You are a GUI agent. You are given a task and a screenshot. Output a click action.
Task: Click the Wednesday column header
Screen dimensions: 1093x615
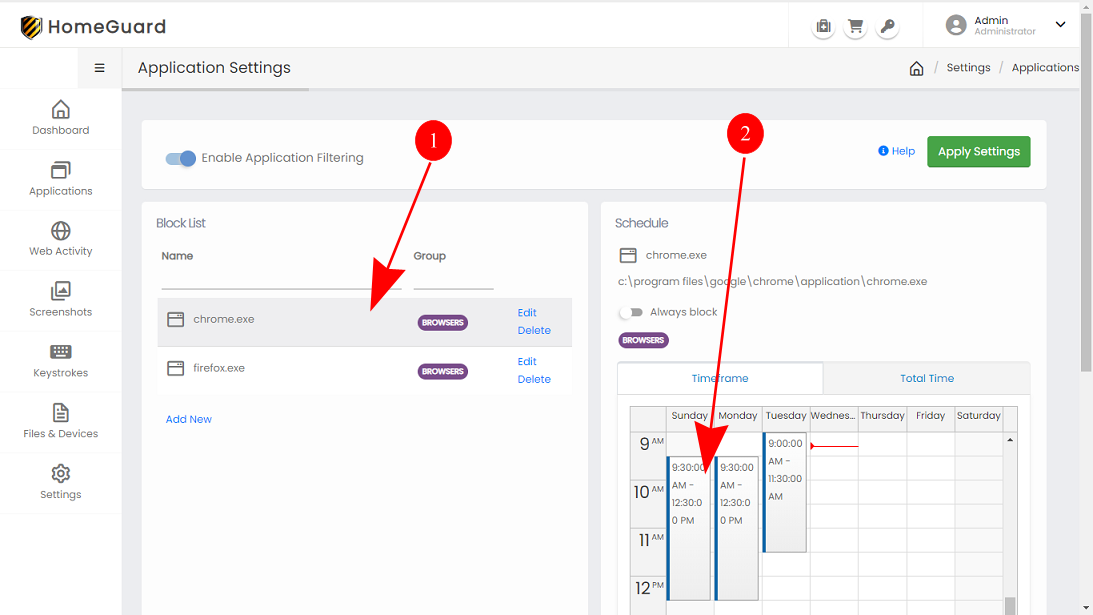pyautogui.click(x=833, y=416)
